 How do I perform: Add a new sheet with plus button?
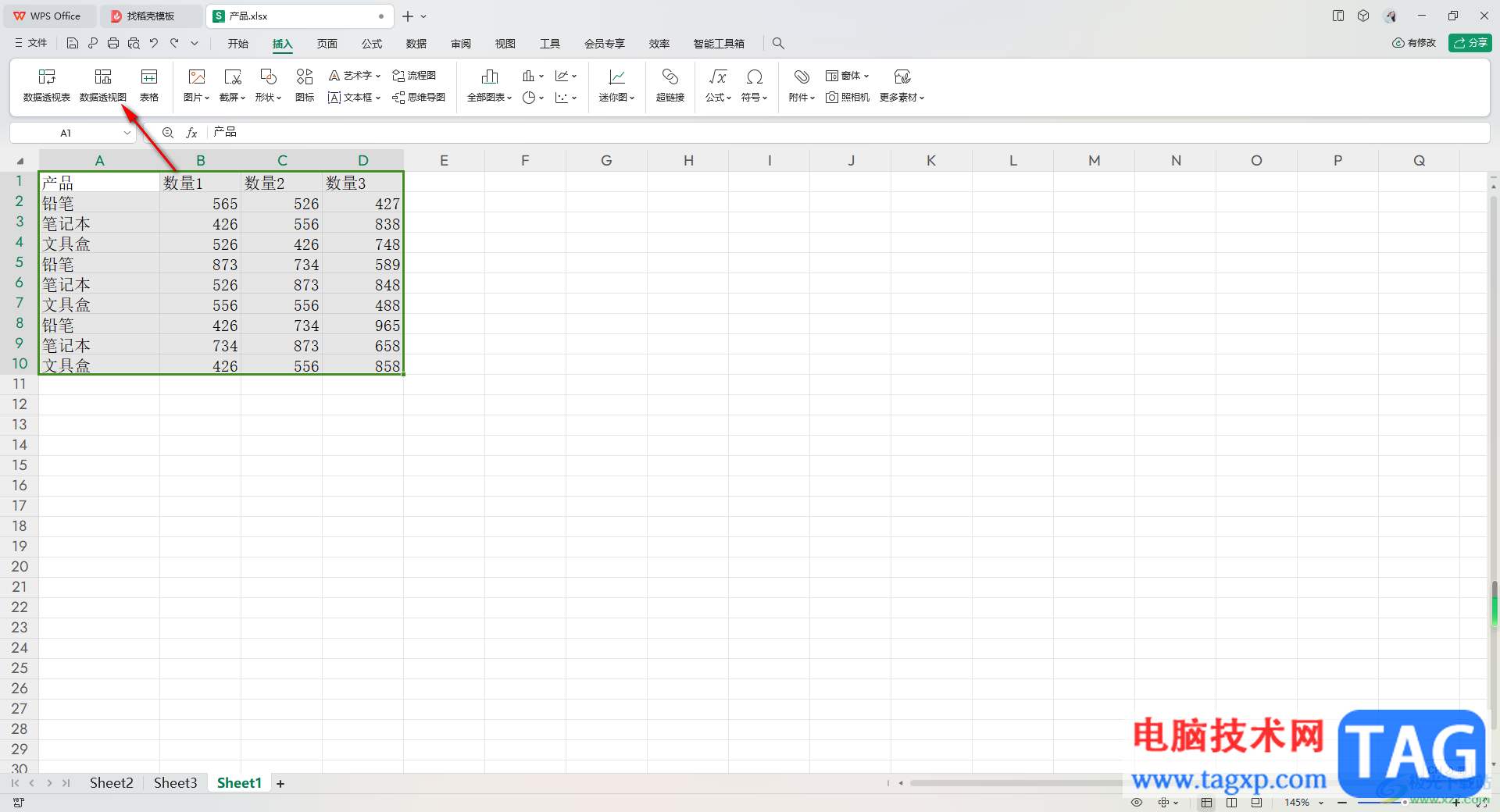coord(280,783)
